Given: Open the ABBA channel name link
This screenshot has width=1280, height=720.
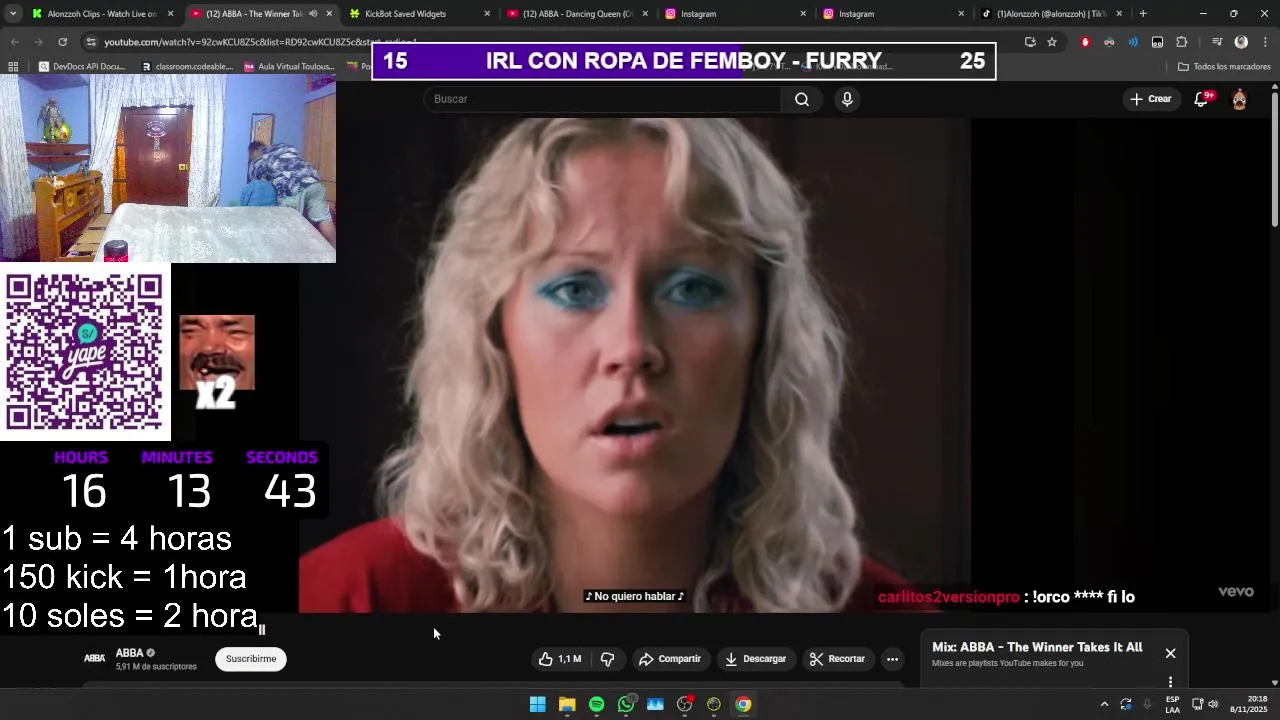Looking at the screenshot, I should click(x=129, y=653).
